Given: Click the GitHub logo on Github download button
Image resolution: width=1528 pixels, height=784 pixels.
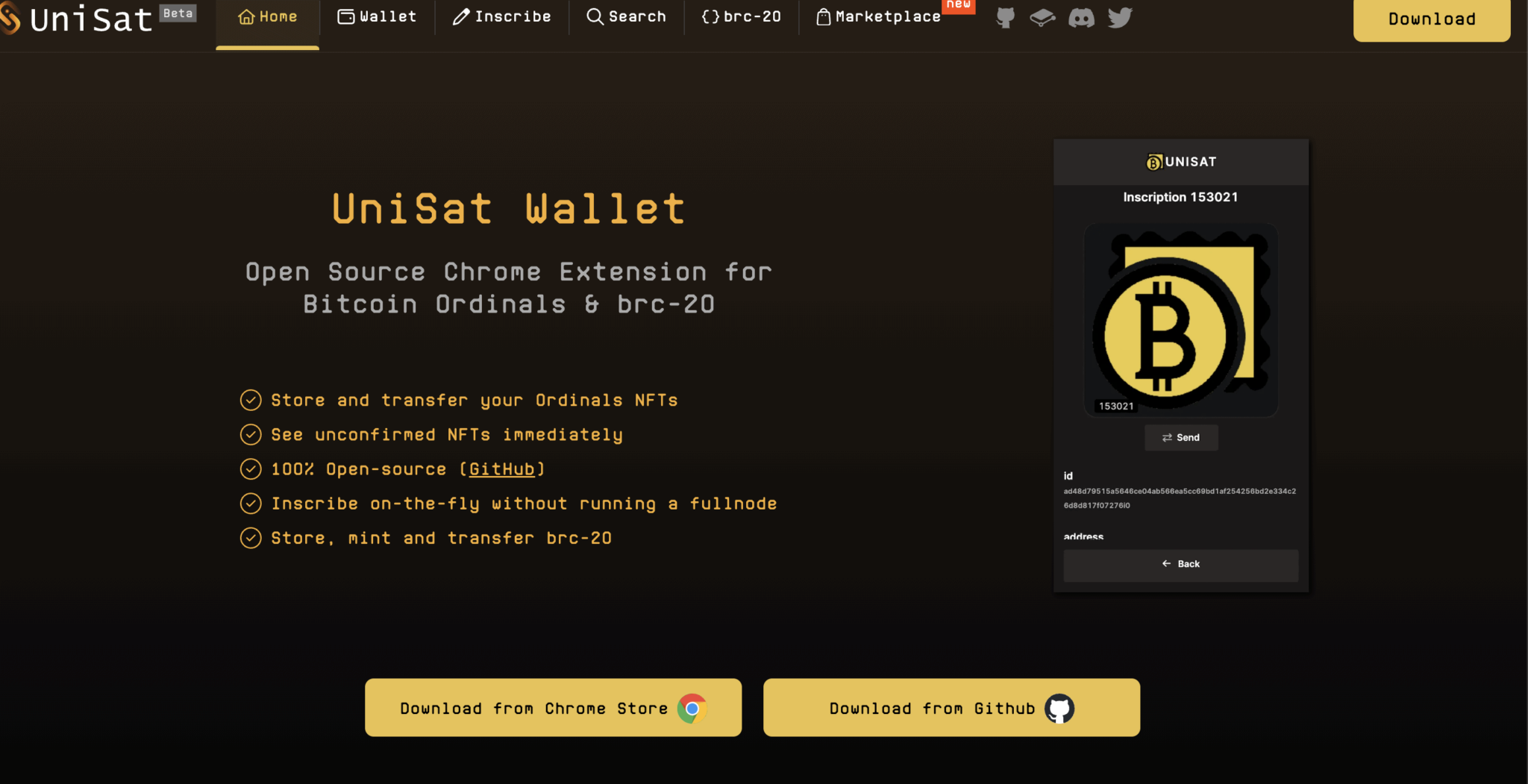Looking at the screenshot, I should 1059,708.
